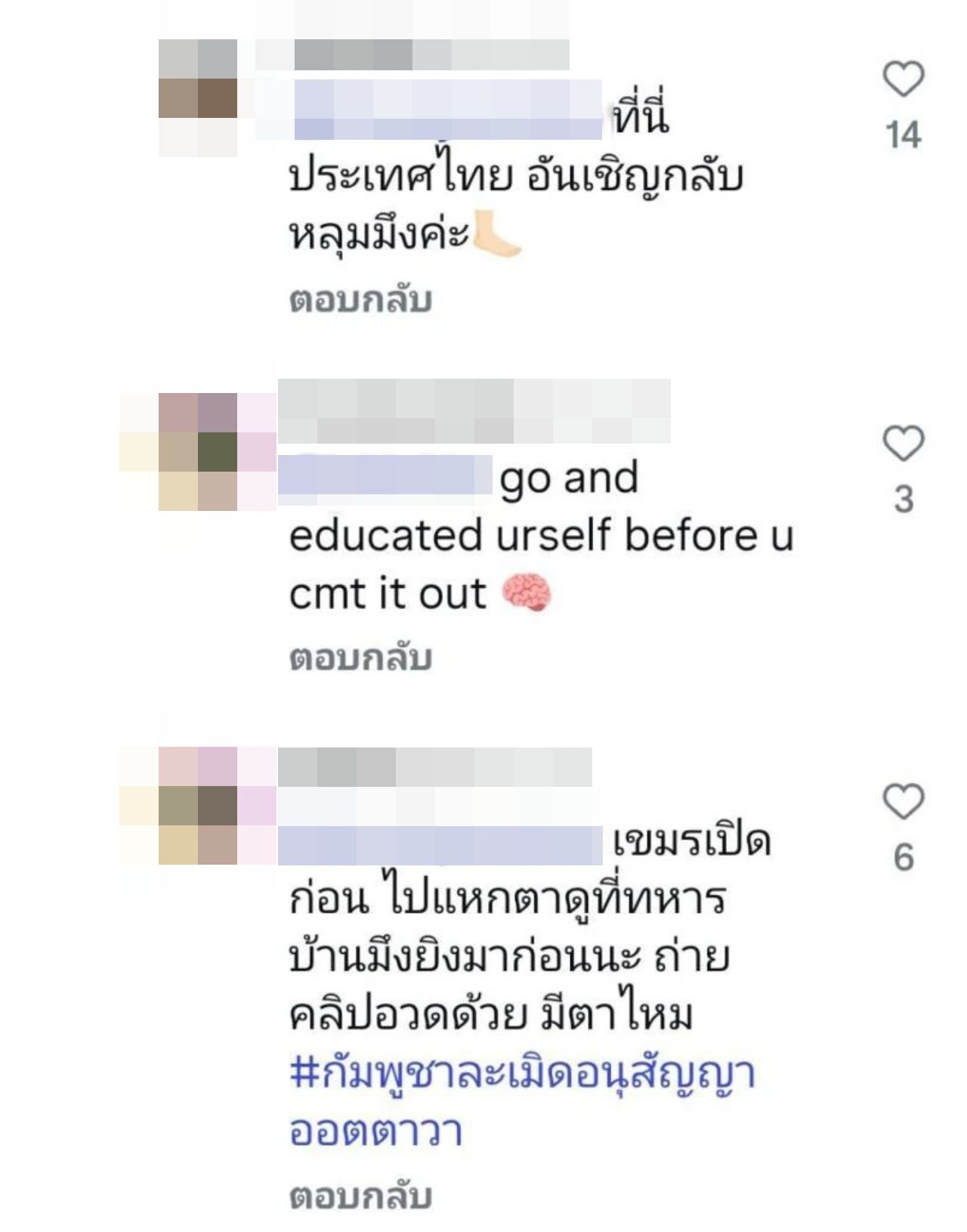Image resolution: width=967 pixels, height=1232 pixels.
Task: Open the second commenter's profile picture
Action: tap(198, 452)
